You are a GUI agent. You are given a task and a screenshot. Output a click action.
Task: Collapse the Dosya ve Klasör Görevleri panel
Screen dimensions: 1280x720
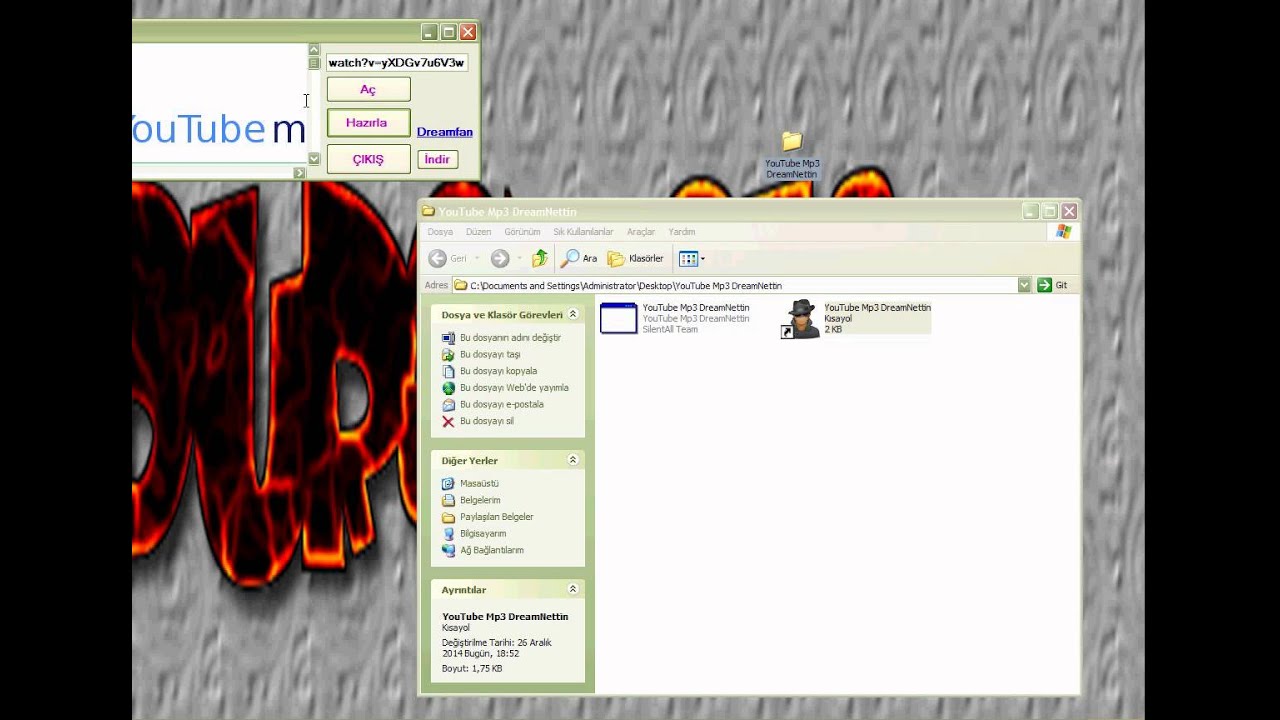pyautogui.click(x=573, y=315)
